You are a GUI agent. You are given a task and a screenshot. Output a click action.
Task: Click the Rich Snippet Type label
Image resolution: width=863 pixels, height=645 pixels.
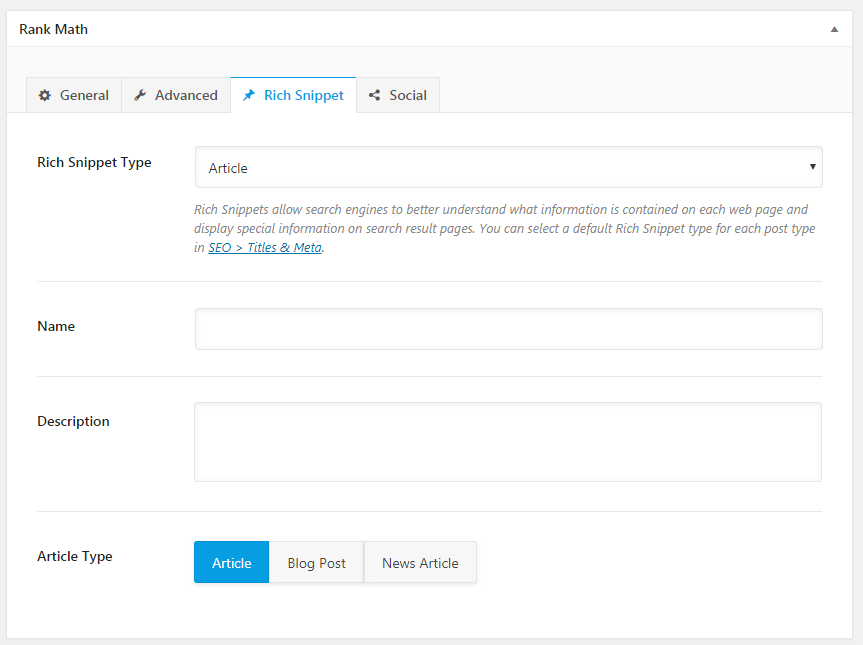pyautogui.click(x=94, y=162)
